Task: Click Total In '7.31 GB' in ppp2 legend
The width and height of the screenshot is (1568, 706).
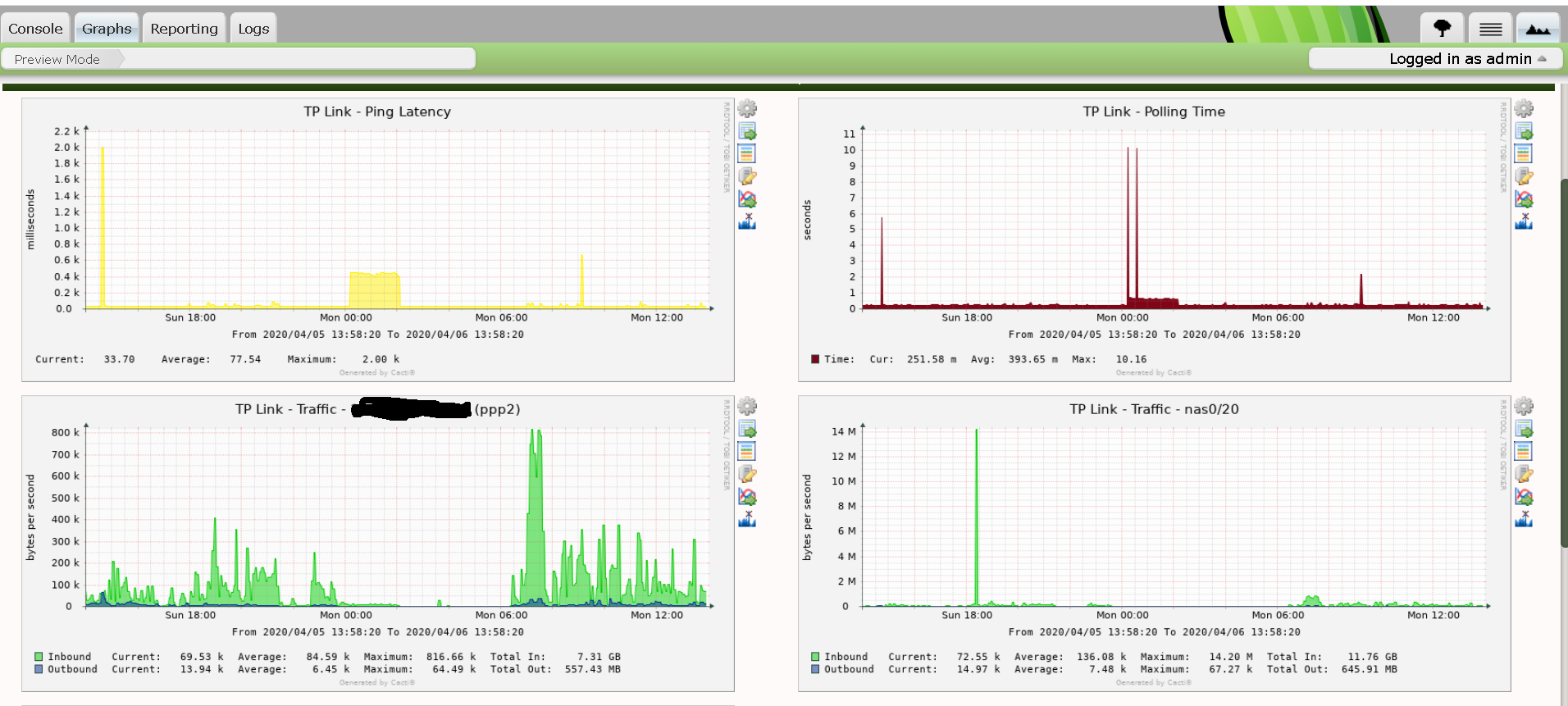Action: click(599, 657)
